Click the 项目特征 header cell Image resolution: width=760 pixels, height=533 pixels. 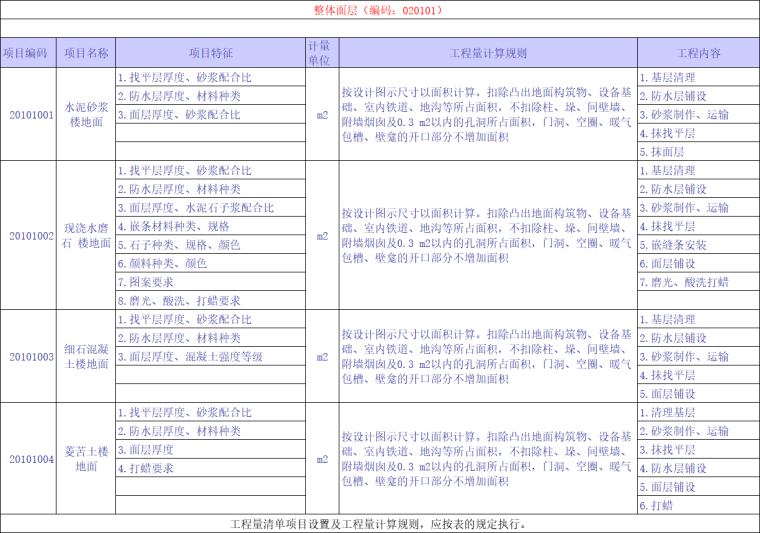(x=210, y=53)
